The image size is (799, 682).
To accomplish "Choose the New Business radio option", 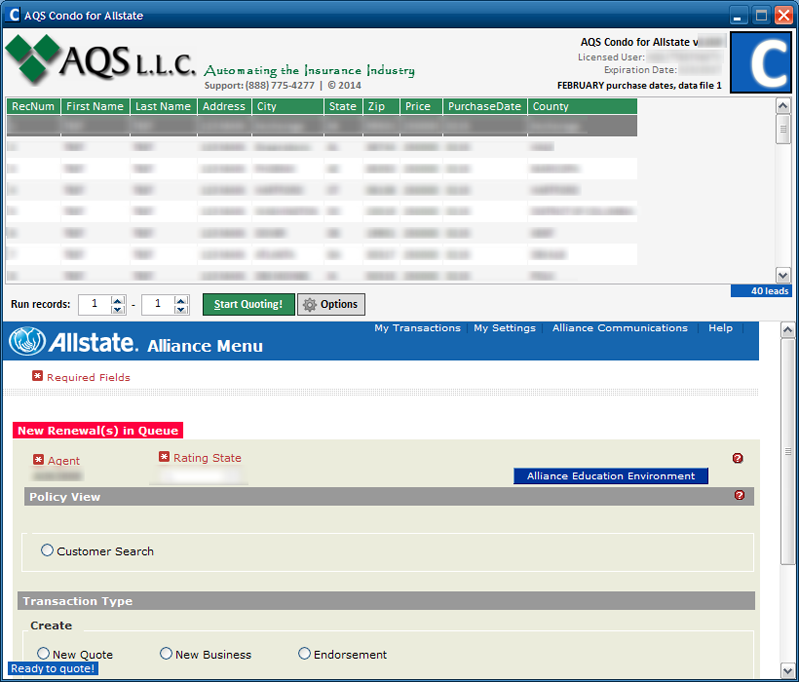I will pyautogui.click(x=166, y=654).
